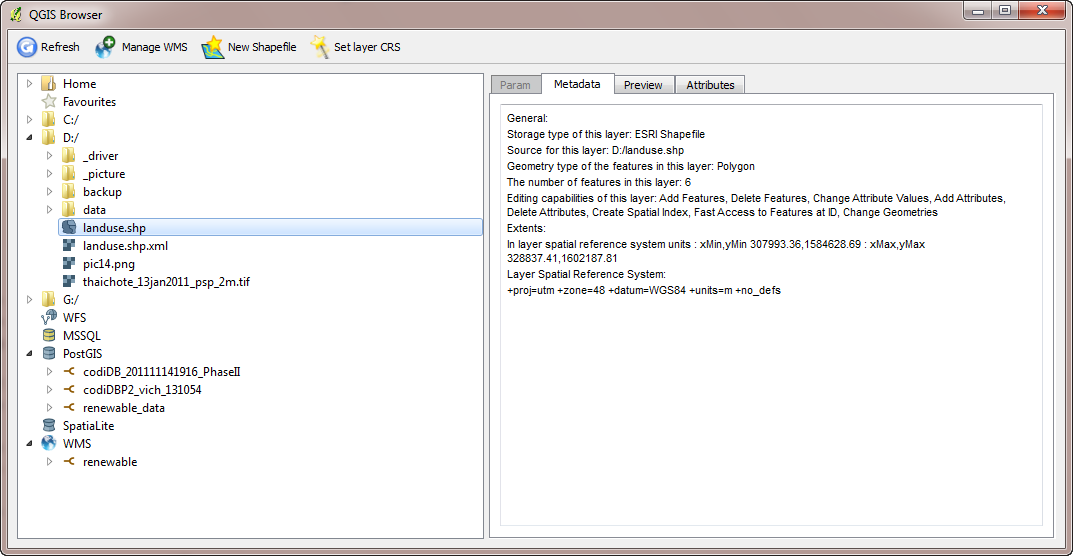Expand codiDBP2_vich_131054 connection node
The height and width of the screenshot is (556, 1073).
point(49,390)
